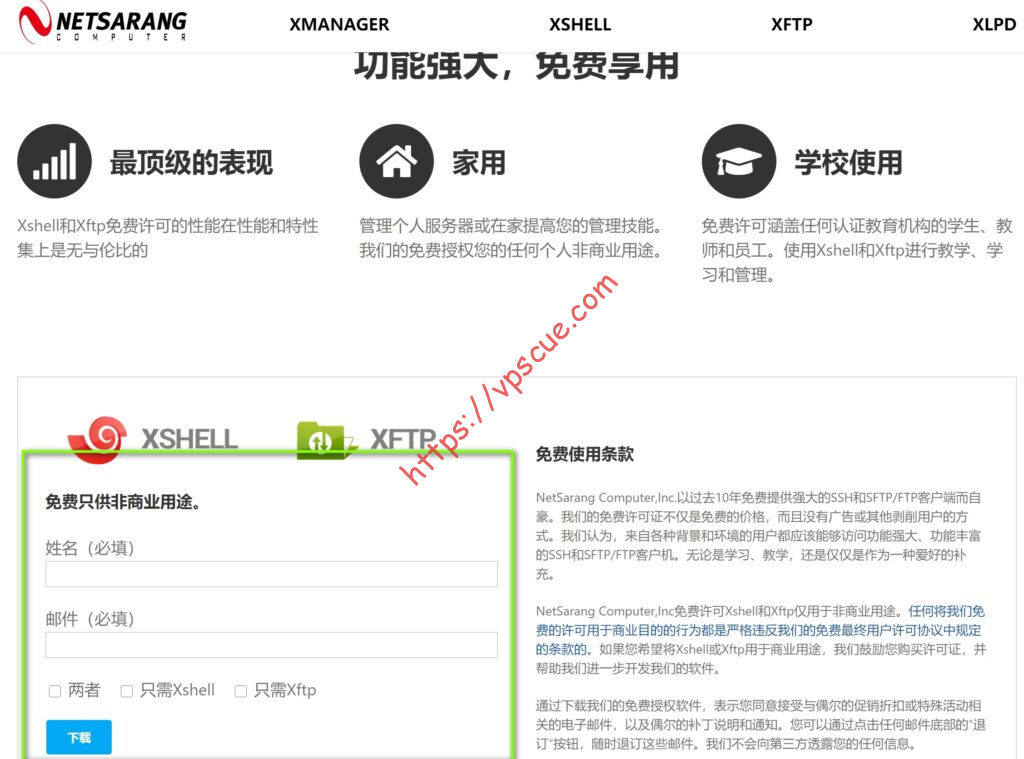Click the house home-use icon

click(396, 161)
